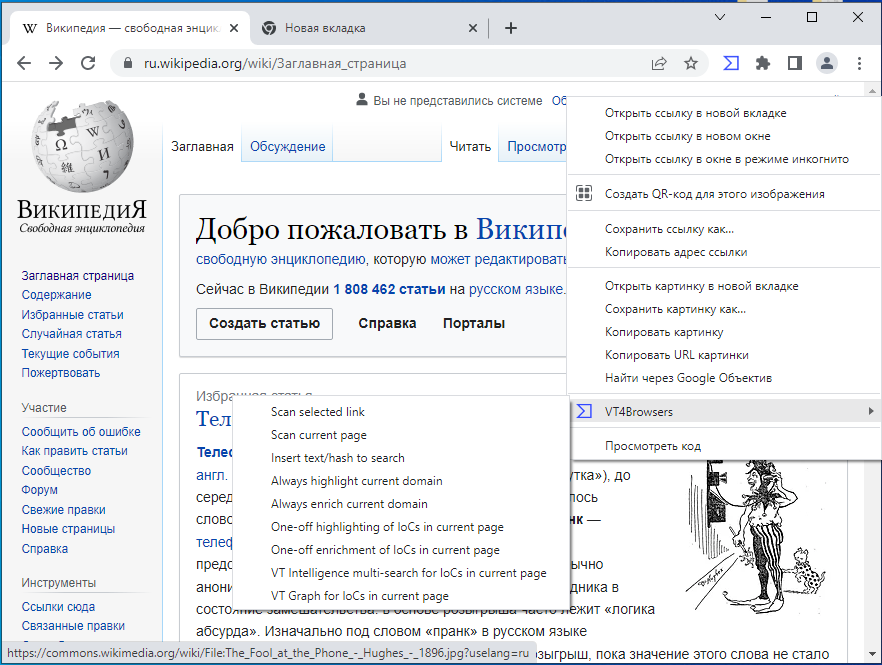Expand the VT4Browsers submenu

click(723, 412)
